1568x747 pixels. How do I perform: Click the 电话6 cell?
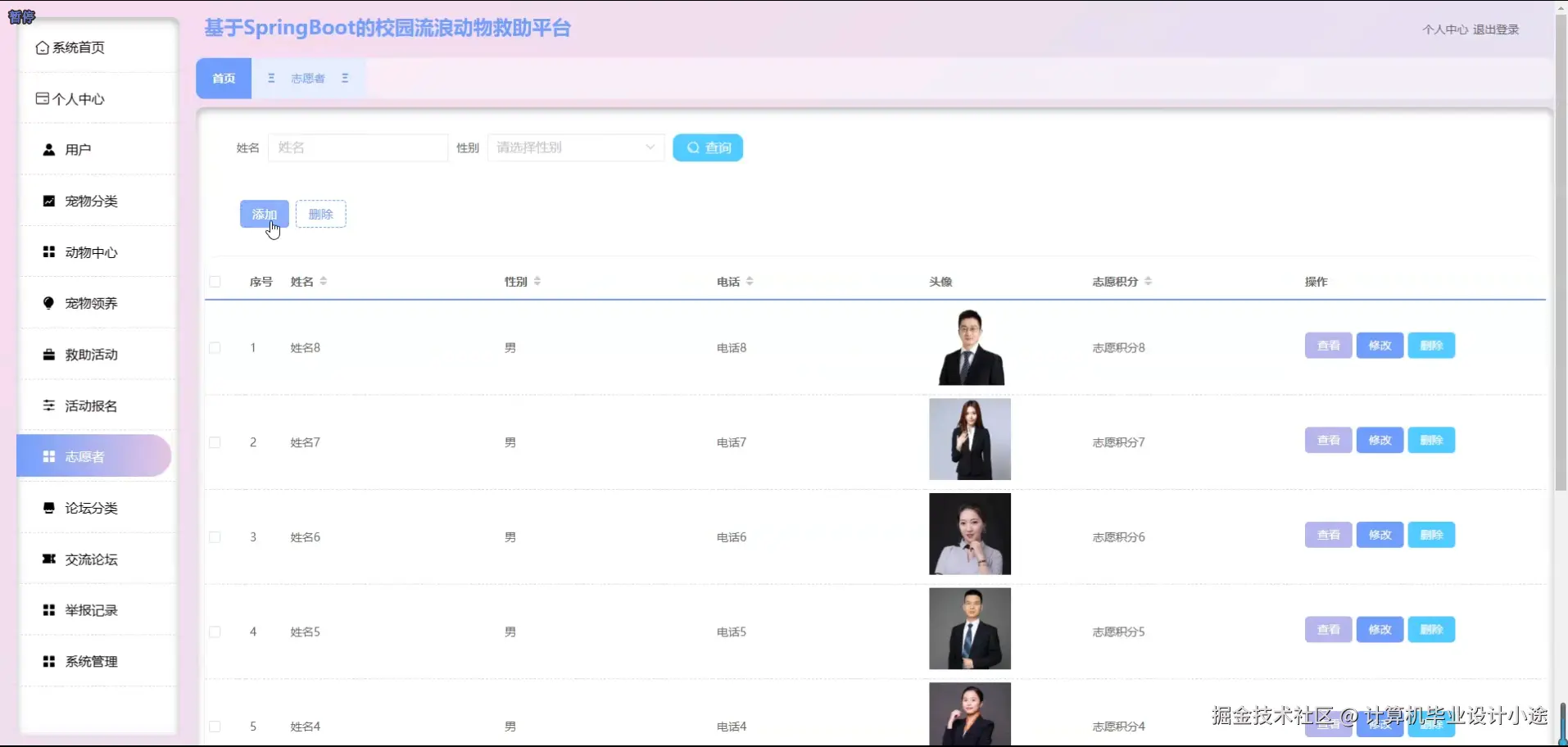pyautogui.click(x=732, y=537)
